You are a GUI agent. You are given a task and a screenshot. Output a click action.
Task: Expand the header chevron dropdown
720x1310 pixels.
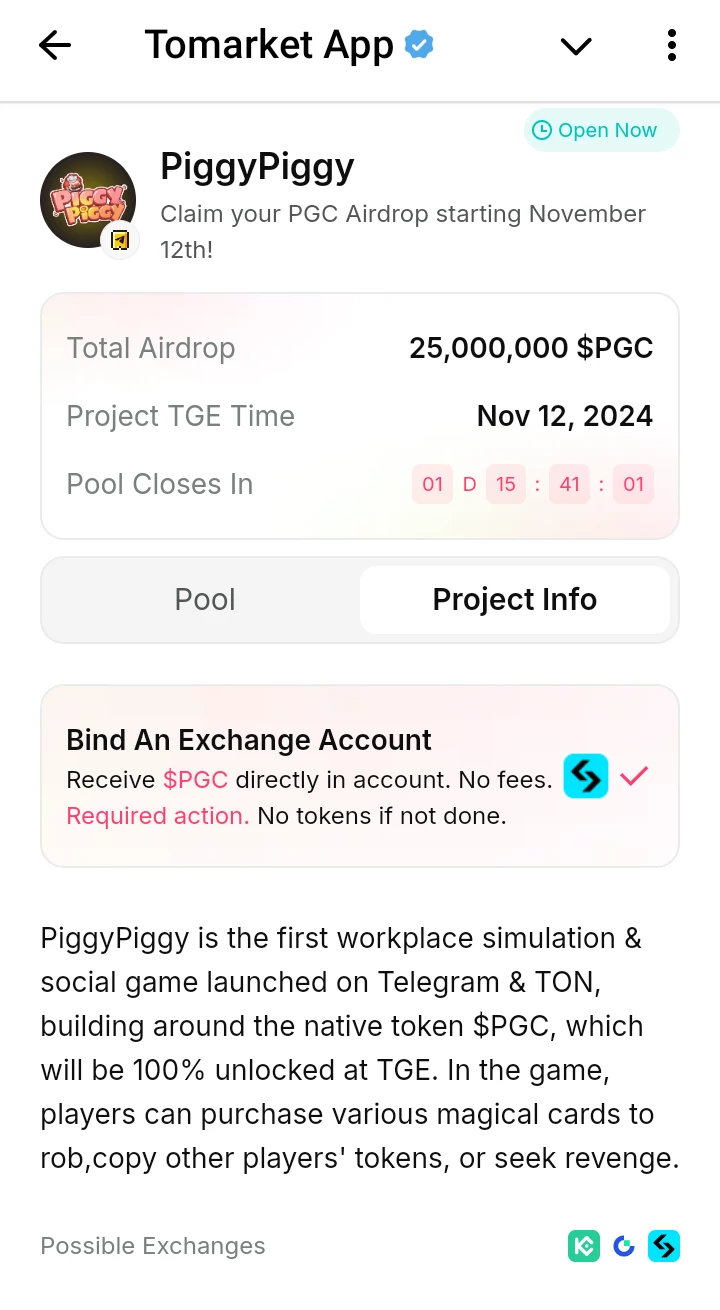pyautogui.click(x=576, y=46)
